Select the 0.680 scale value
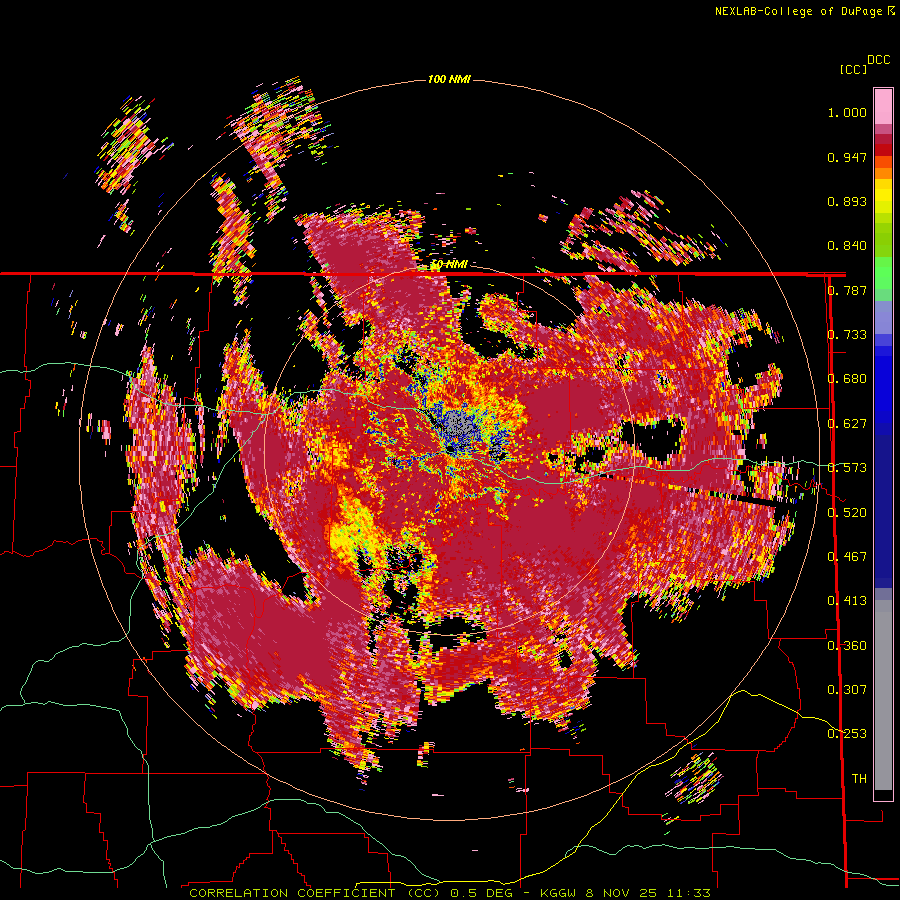The height and width of the screenshot is (900, 900). [x=847, y=379]
